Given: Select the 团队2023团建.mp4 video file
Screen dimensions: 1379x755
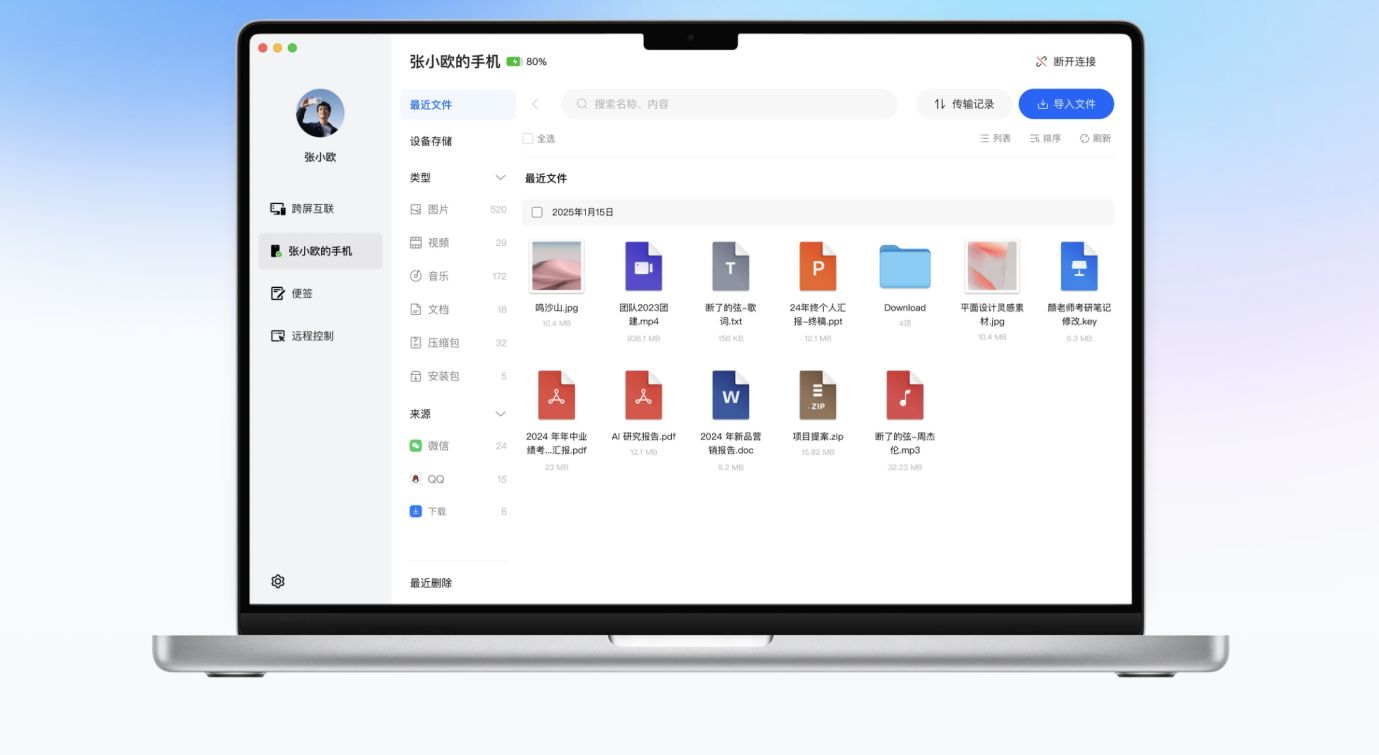Looking at the screenshot, I should point(644,266).
